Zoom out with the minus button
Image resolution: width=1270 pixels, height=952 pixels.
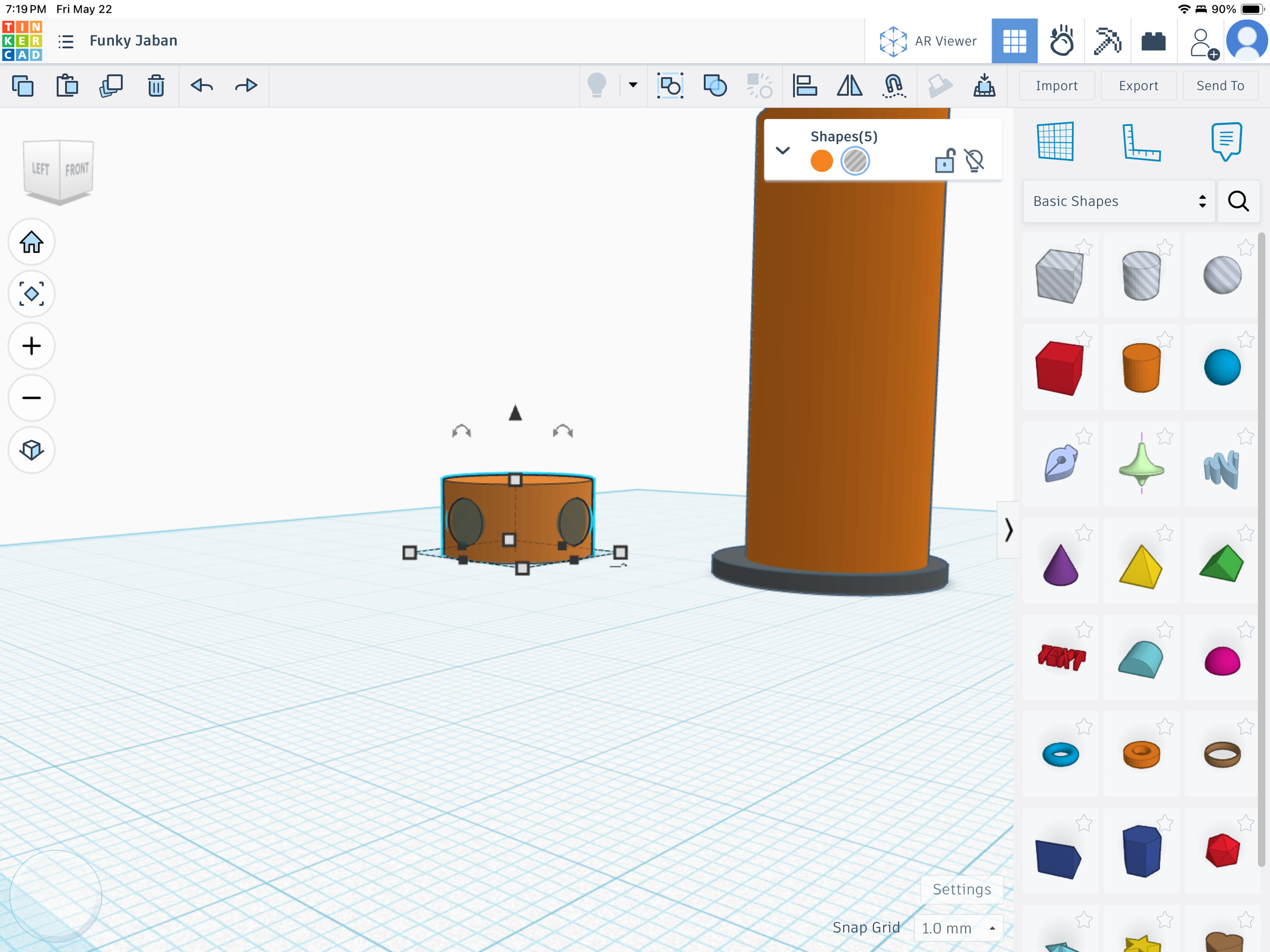click(32, 398)
